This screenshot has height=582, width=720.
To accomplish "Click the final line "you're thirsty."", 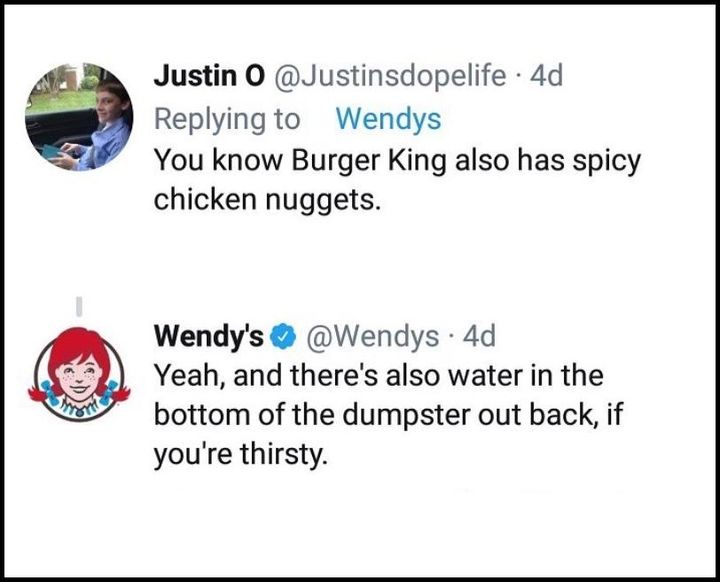I will click(x=239, y=455).
